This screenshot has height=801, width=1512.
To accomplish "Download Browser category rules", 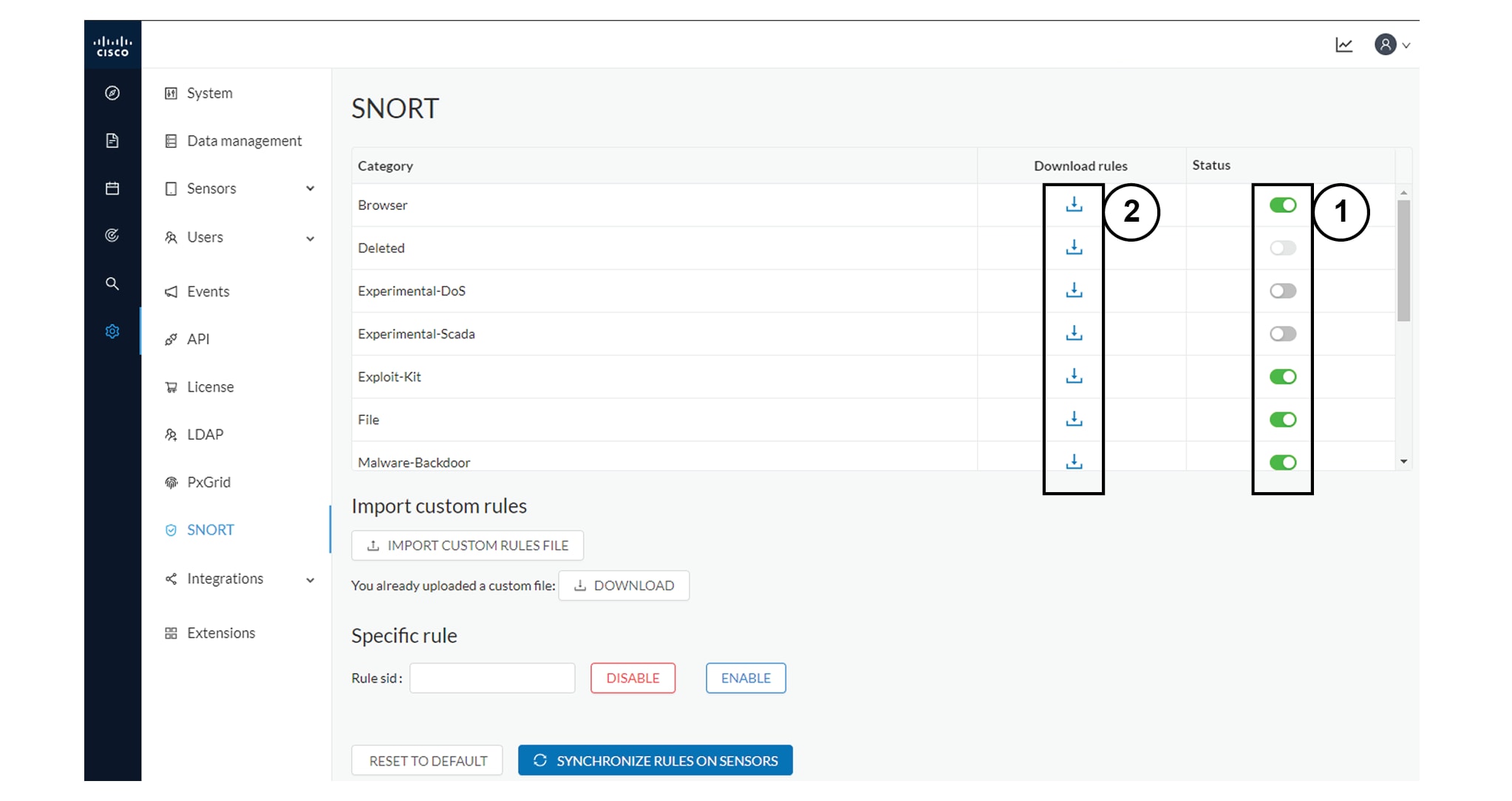I will pyautogui.click(x=1074, y=205).
